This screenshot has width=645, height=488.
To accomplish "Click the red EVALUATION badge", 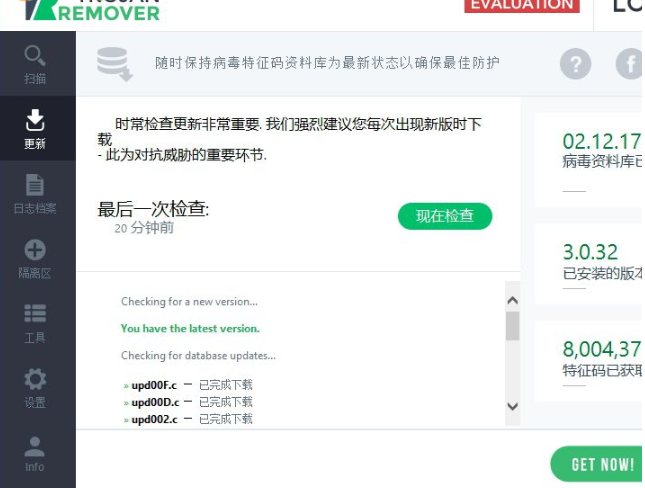I will 522,6.
